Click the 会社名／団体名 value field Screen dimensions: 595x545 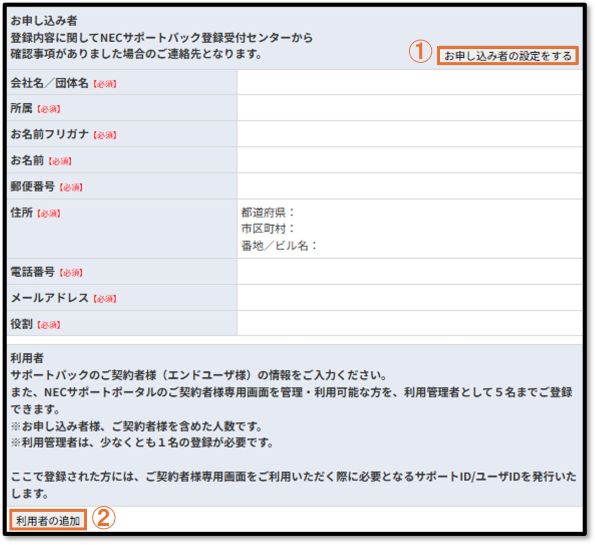point(409,82)
